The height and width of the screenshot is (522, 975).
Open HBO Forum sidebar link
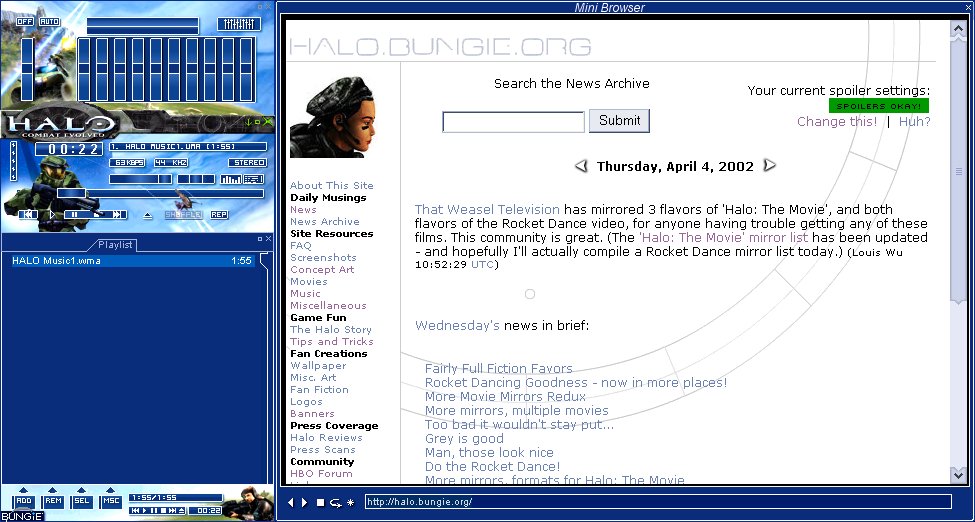321,473
